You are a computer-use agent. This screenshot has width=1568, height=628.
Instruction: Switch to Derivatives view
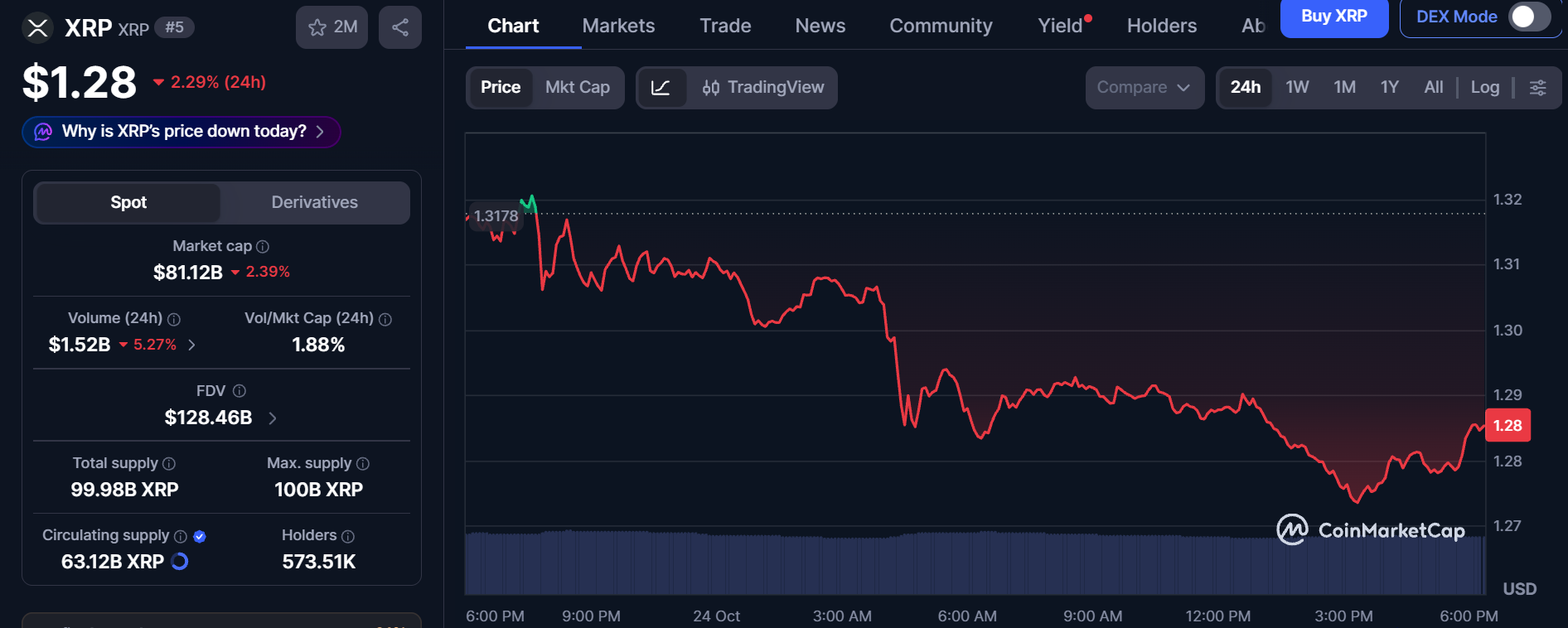[315, 203]
